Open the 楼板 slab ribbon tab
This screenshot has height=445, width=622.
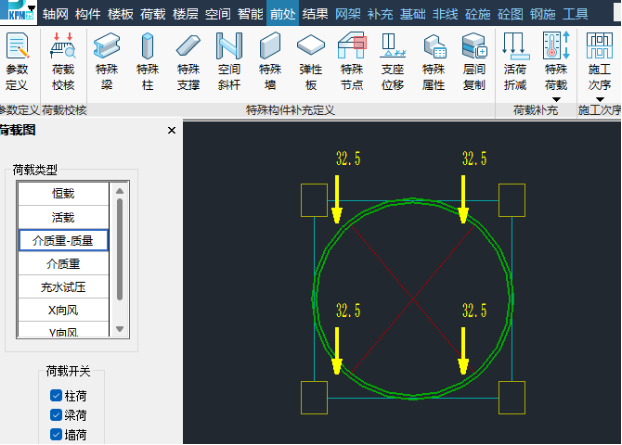tap(120, 13)
